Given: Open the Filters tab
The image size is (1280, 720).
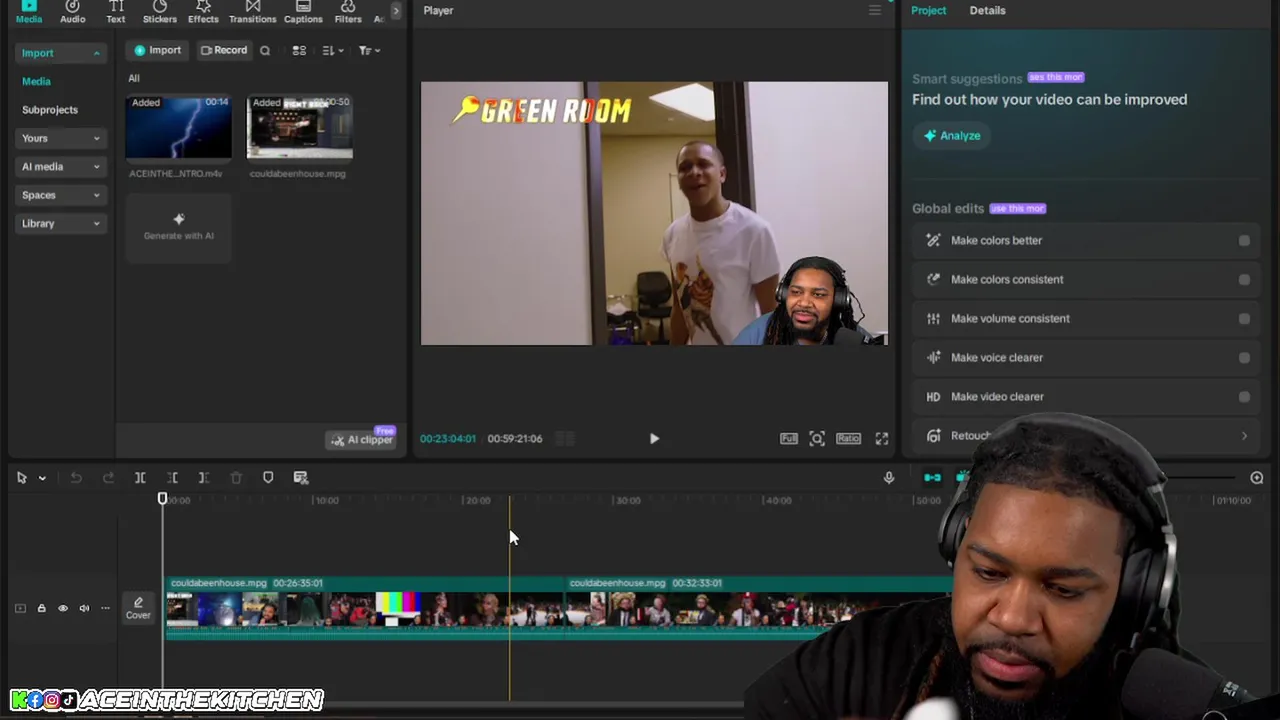Looking at the screenshot, I should [348, 12].
